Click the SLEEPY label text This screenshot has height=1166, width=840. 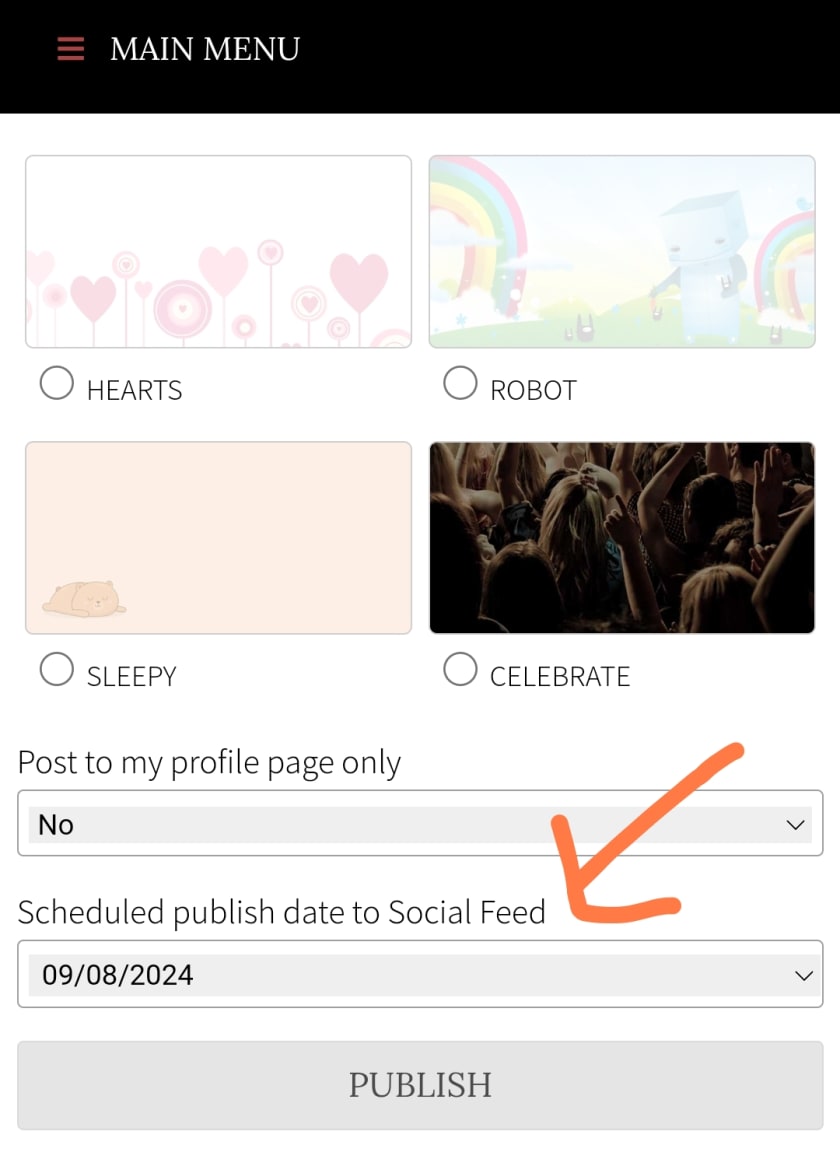pos(132,677)
